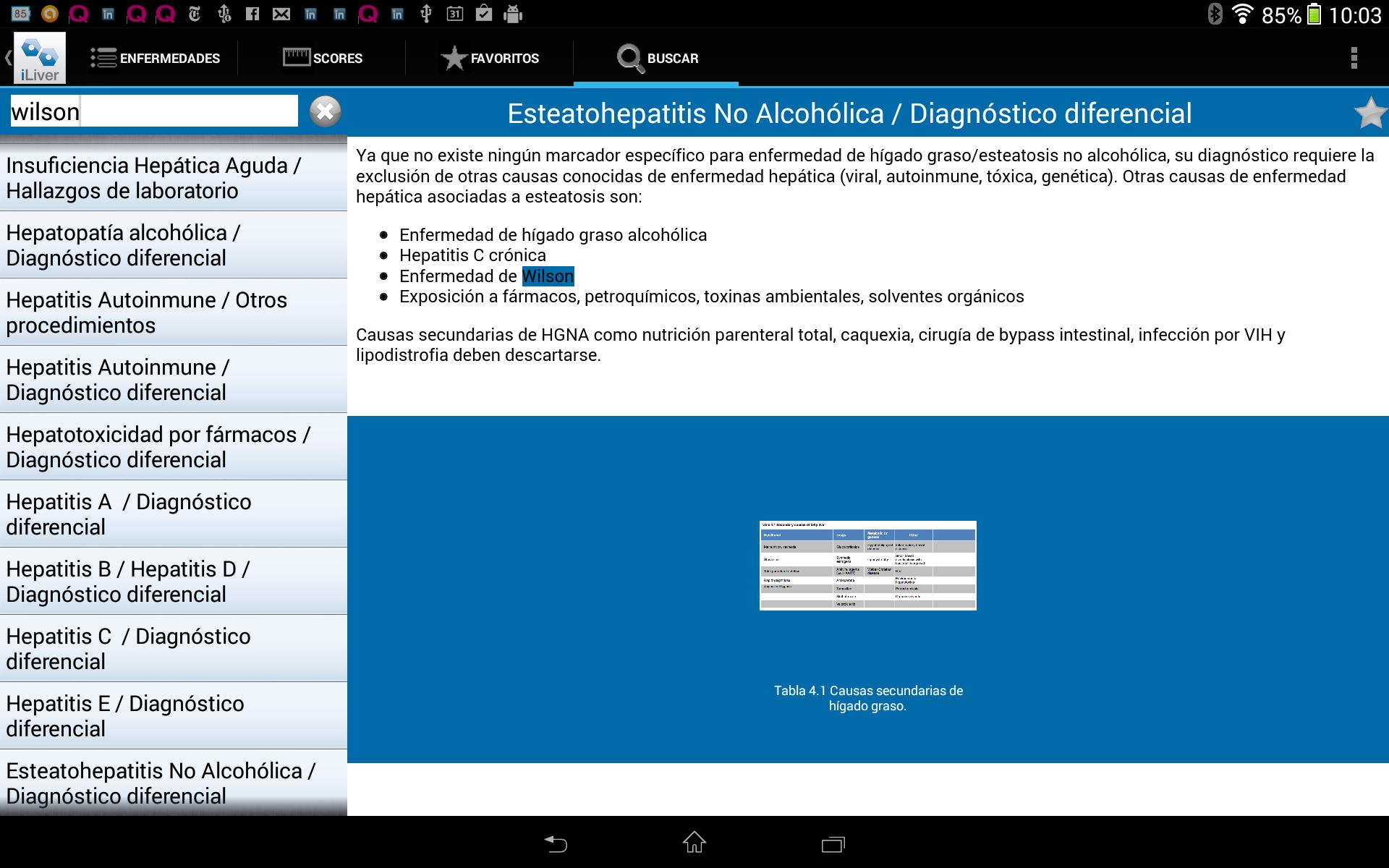Tap the Facebook notification icon
This screenshot has width=1389, height=868.
click(x=252, y=14)
